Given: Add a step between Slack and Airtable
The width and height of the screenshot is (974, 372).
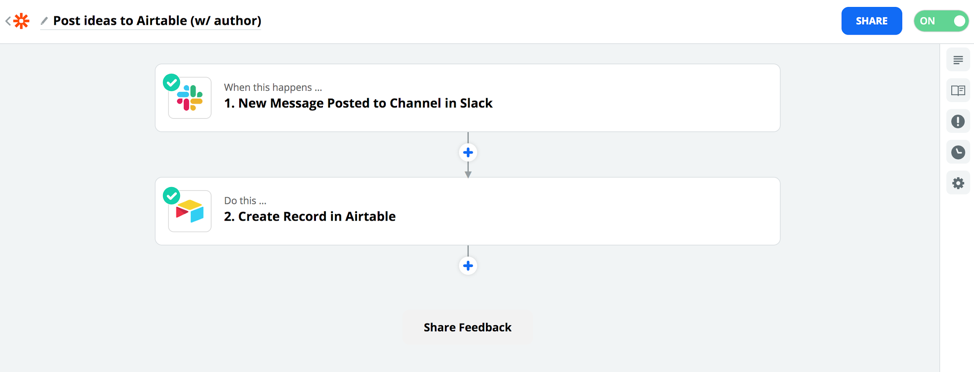Looking at the screenshot, I should [468, 152].
